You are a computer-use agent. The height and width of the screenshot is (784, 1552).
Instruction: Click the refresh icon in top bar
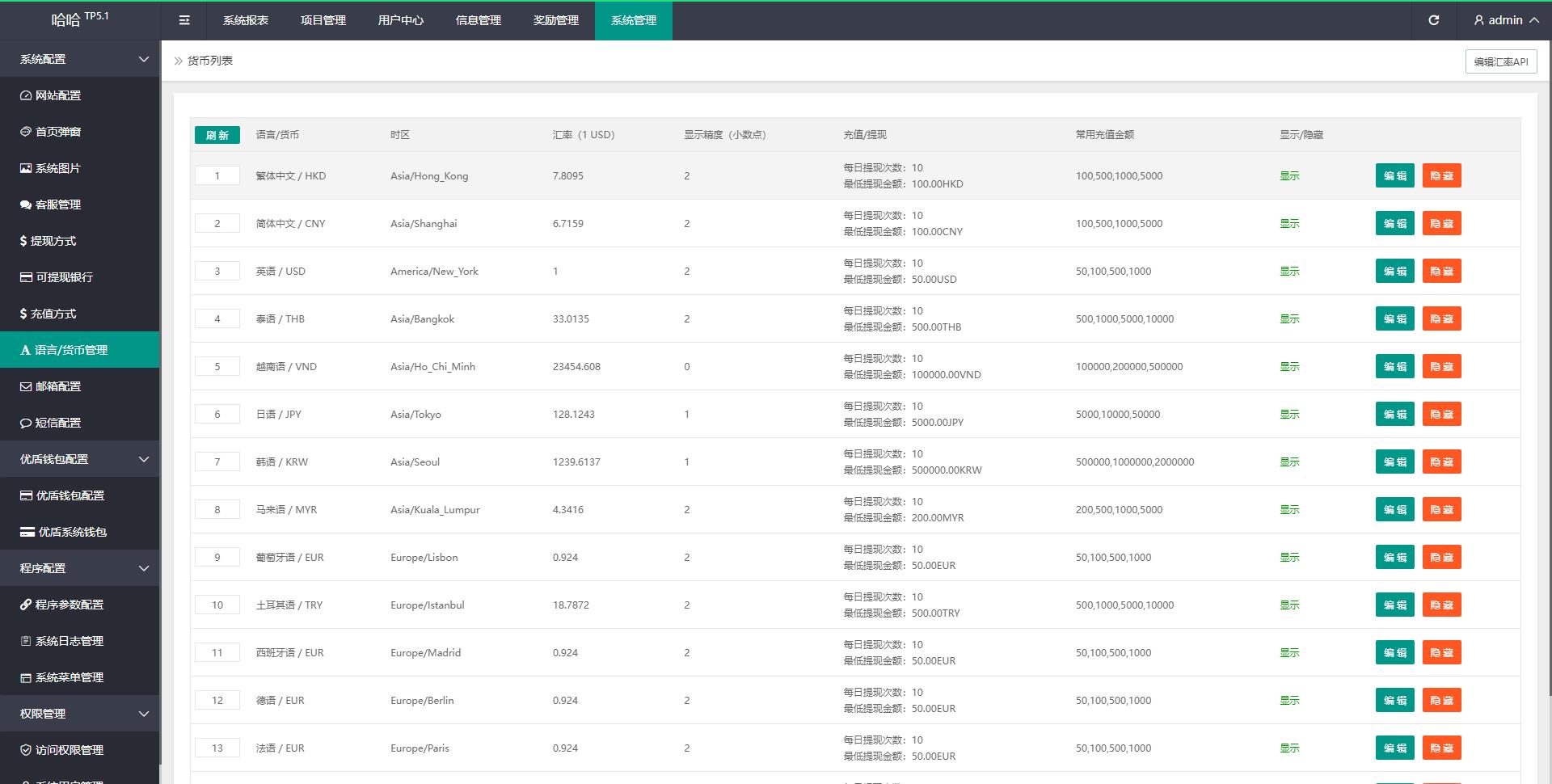click(x=1433, y=20)
